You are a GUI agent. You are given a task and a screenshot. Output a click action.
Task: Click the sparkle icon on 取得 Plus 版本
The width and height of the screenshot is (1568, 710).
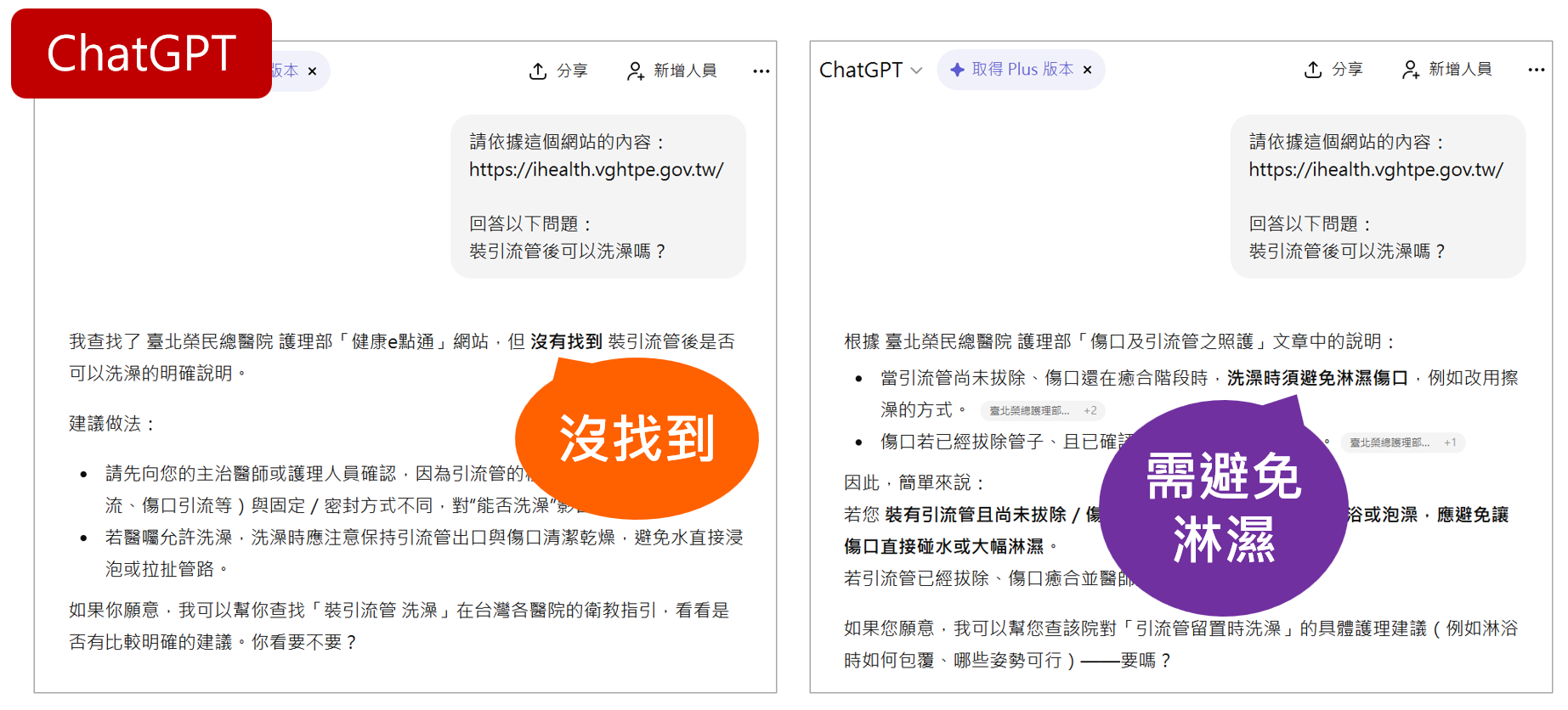[x=957, y=70]
